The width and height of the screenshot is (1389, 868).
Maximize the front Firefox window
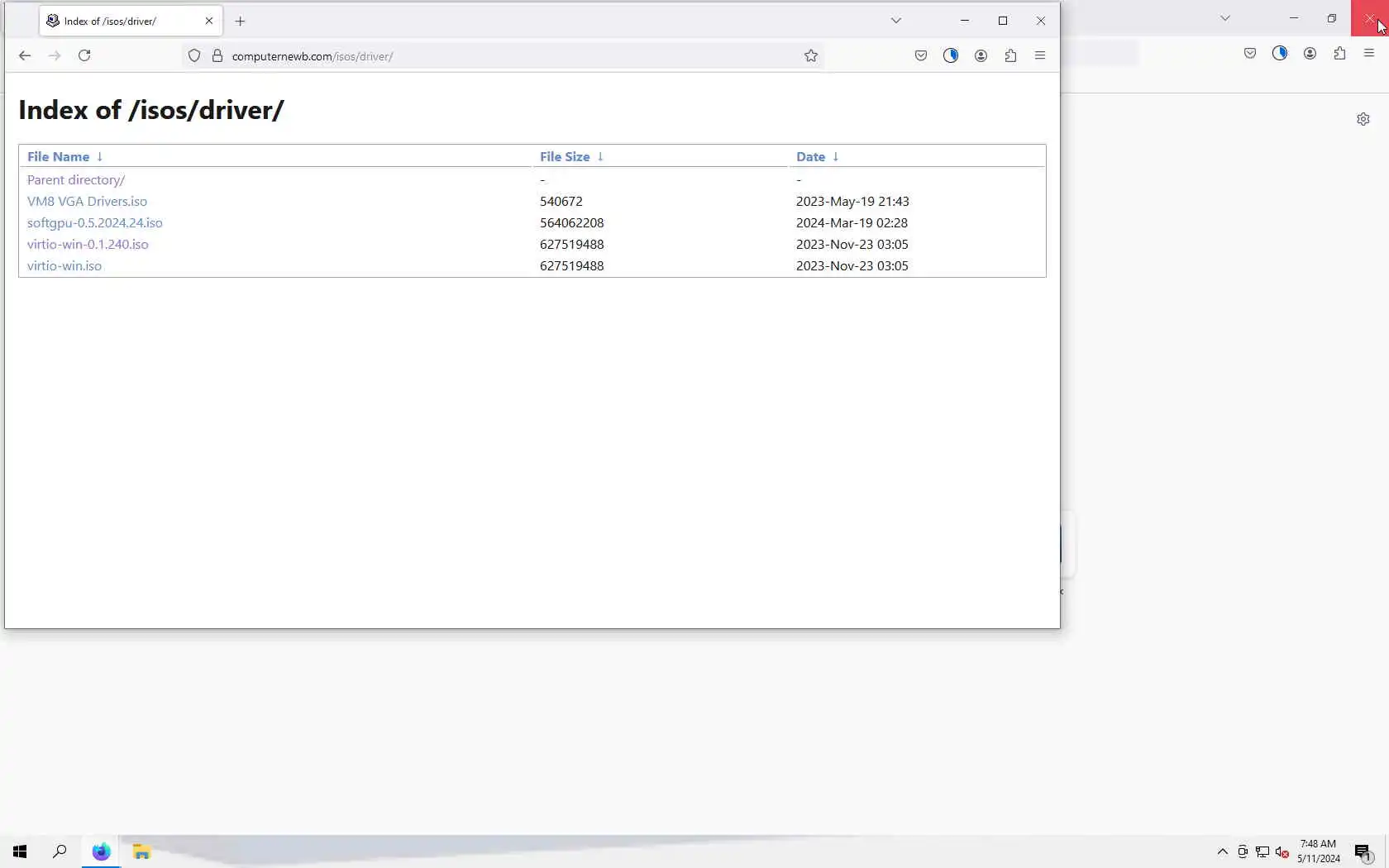[x=1003, y=21]
